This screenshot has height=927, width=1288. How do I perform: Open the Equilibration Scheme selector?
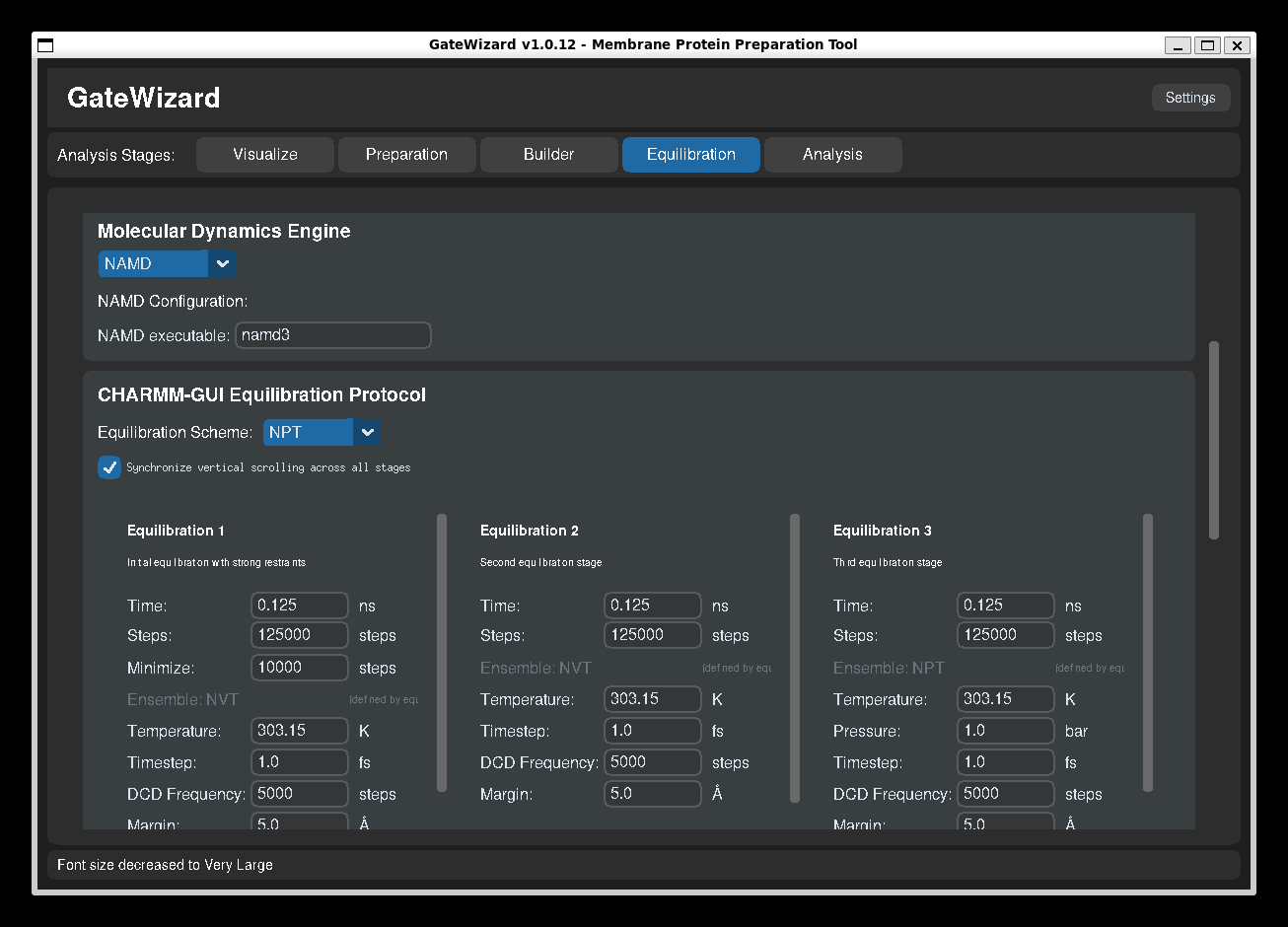click(308, 432)
